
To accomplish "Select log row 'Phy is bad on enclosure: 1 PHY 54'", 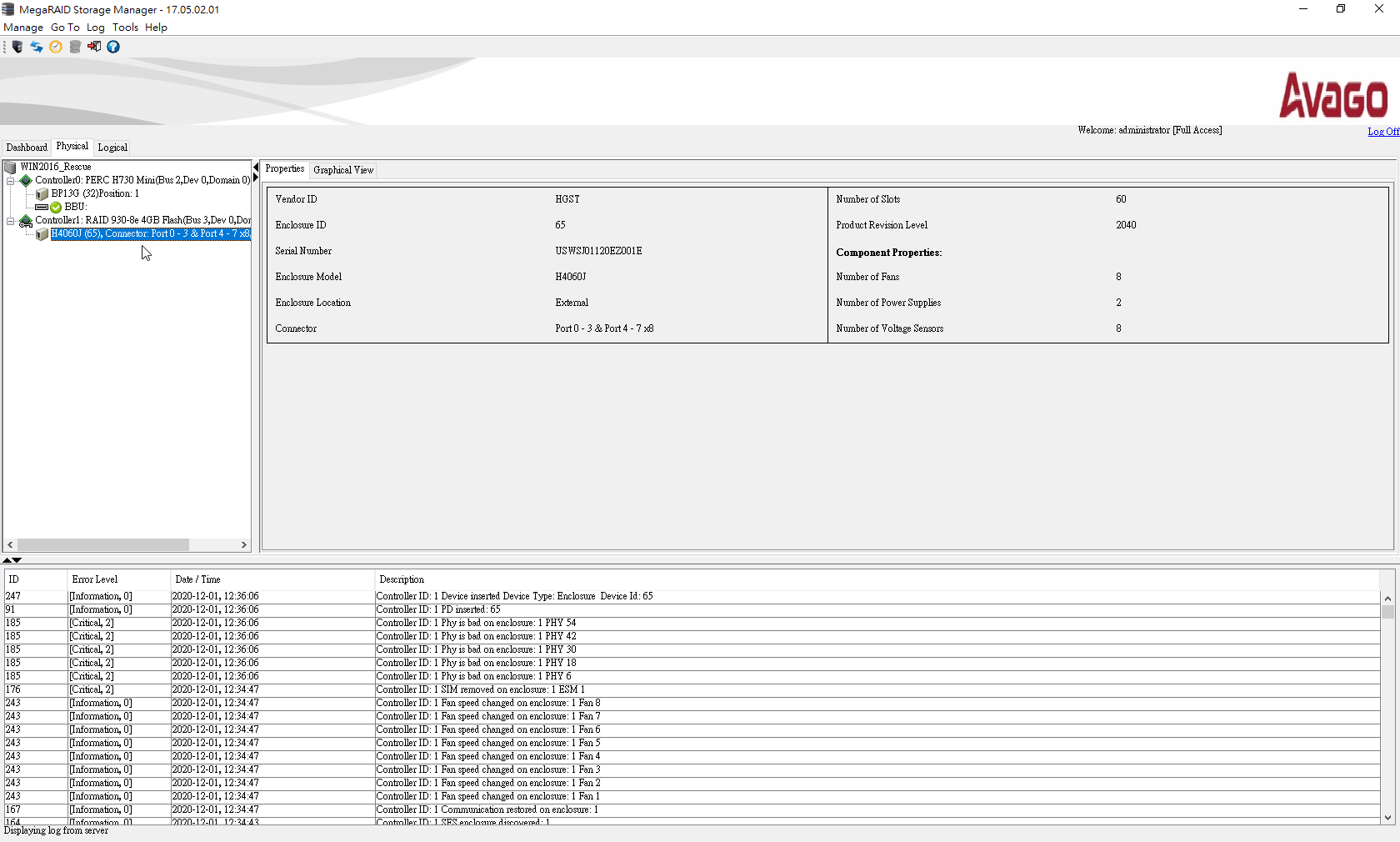I will [692, 623].
